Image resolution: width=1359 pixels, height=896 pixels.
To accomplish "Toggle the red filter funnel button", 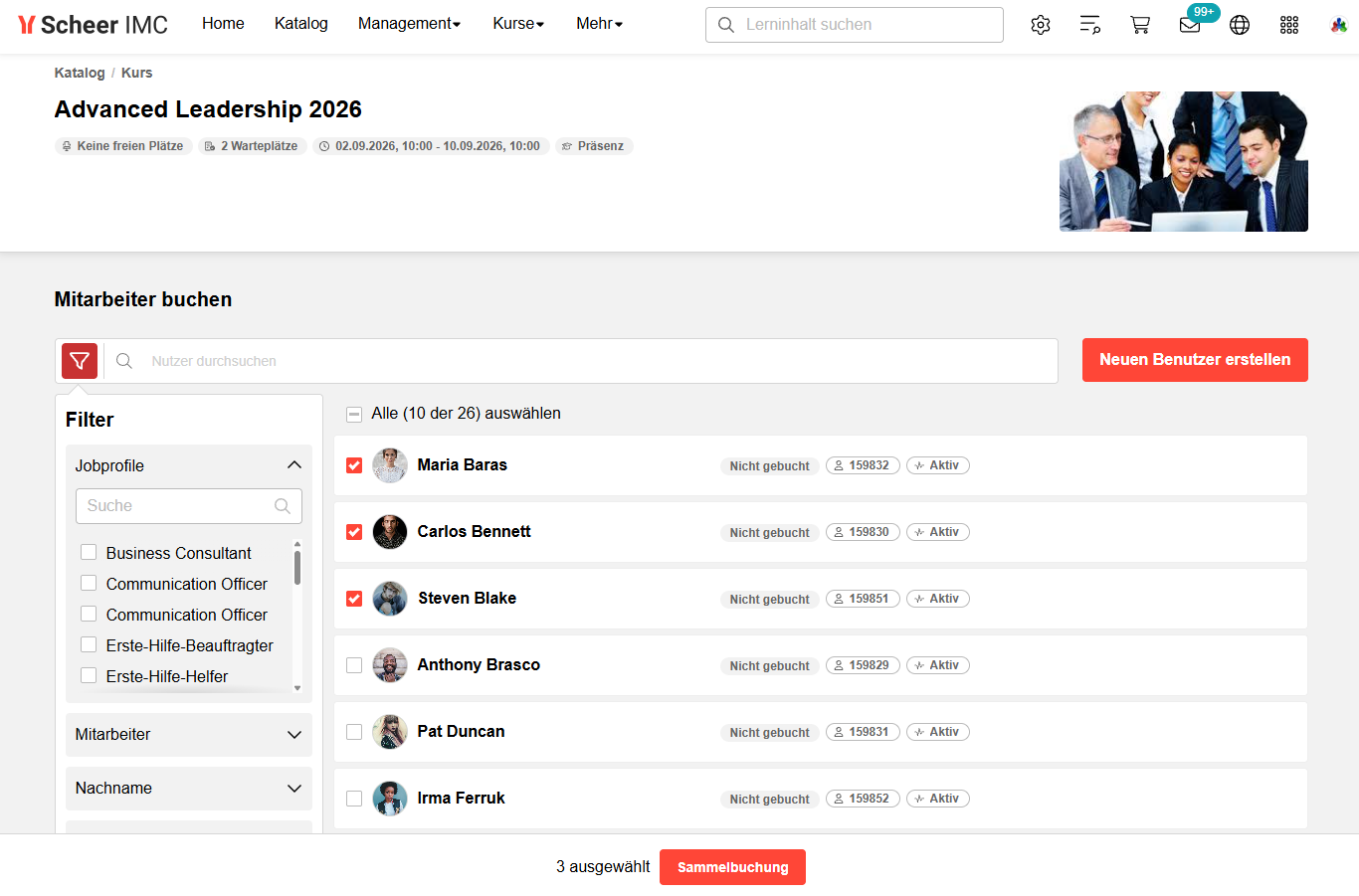I will pyautogui.click(x=80, y=361).
